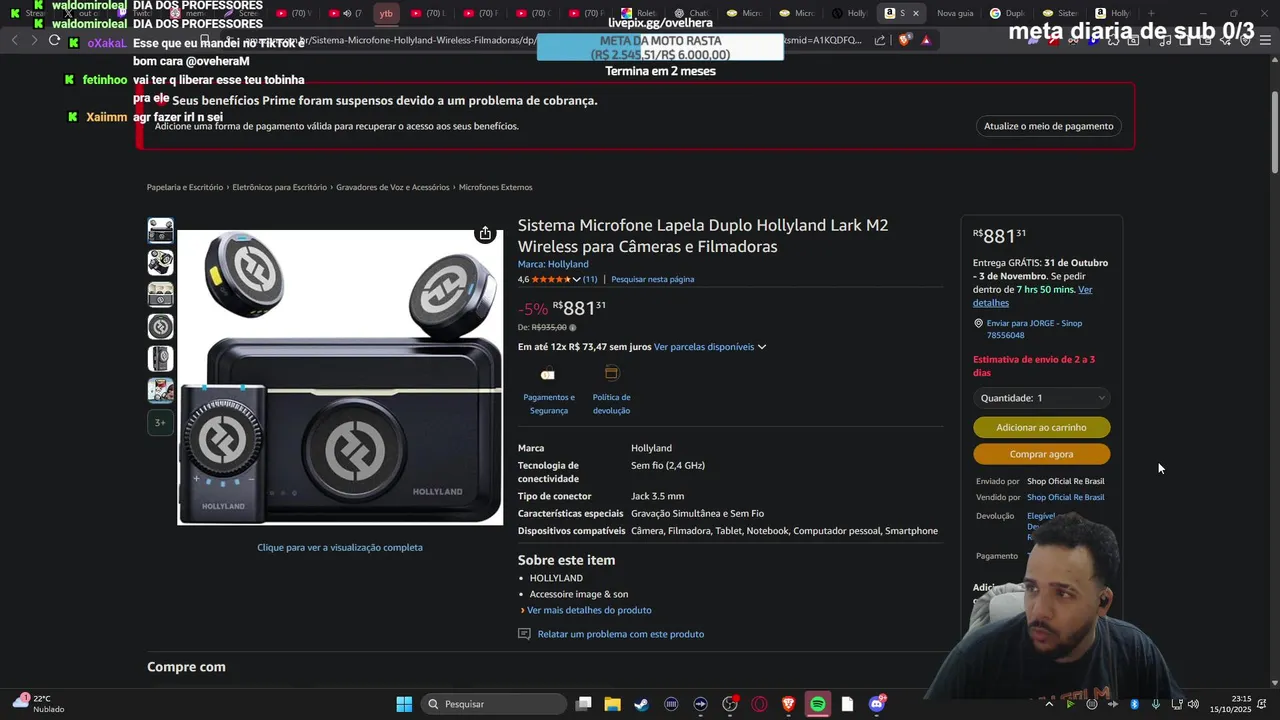Image resolution: width=1280 pixels, height=720 pixels.
Task: Click the Brave Shields lion icon
Action: click(x=905, y=40)
